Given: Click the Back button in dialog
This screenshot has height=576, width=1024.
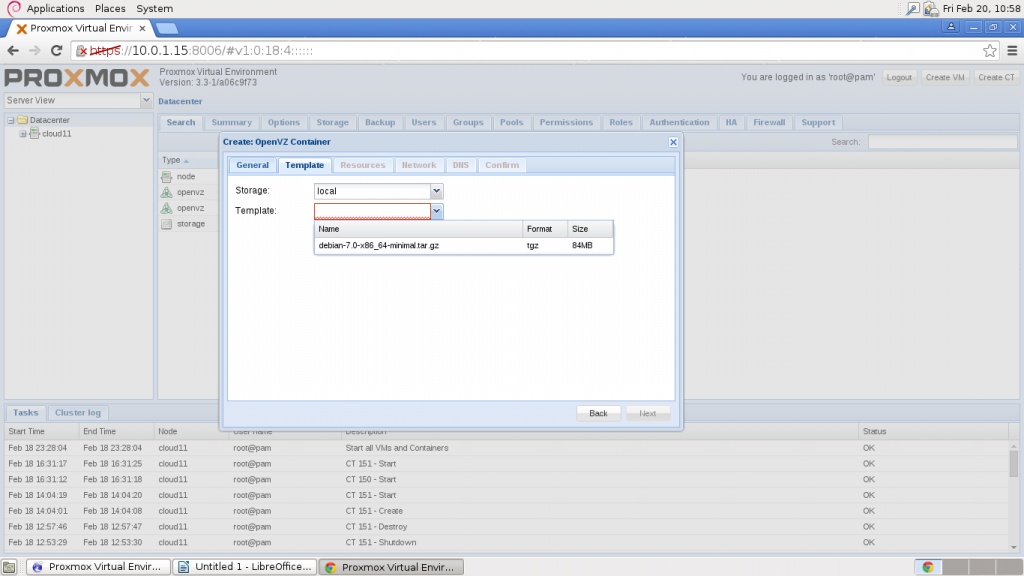Looking at the screenshot, I should click(598, 413).
